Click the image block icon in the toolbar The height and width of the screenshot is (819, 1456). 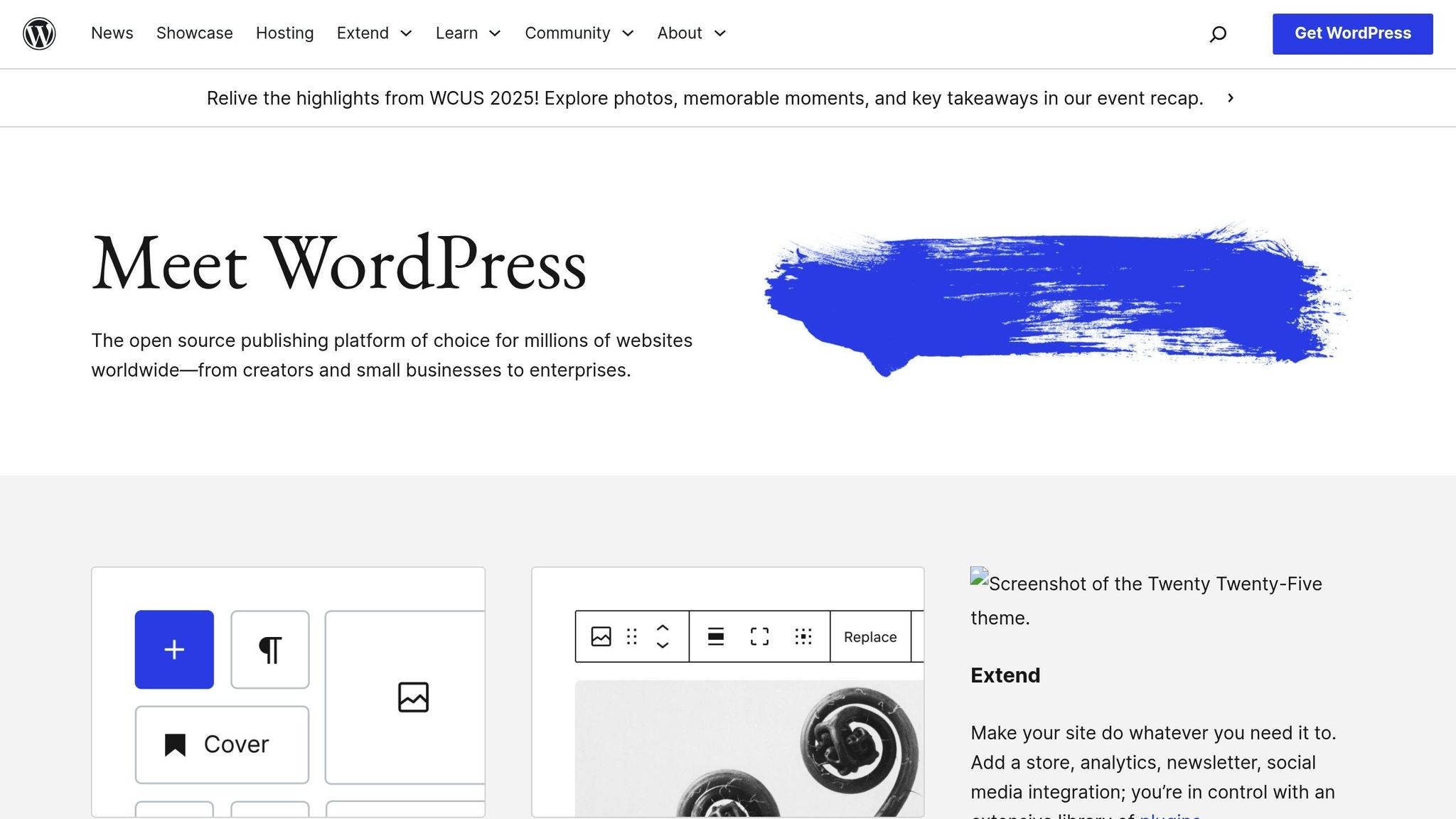tap(601, 636)
